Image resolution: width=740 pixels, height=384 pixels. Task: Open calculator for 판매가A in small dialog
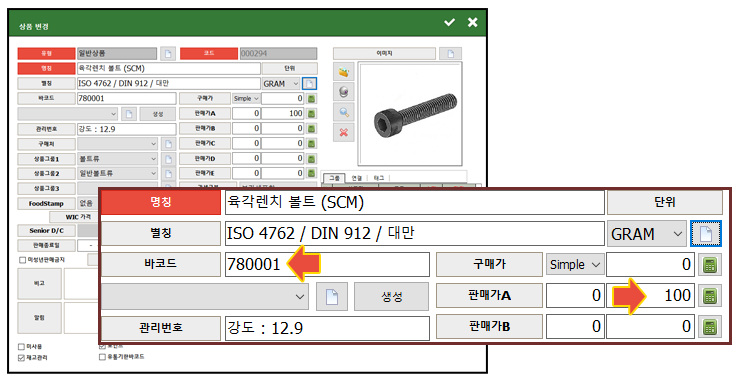click(311, 114)
